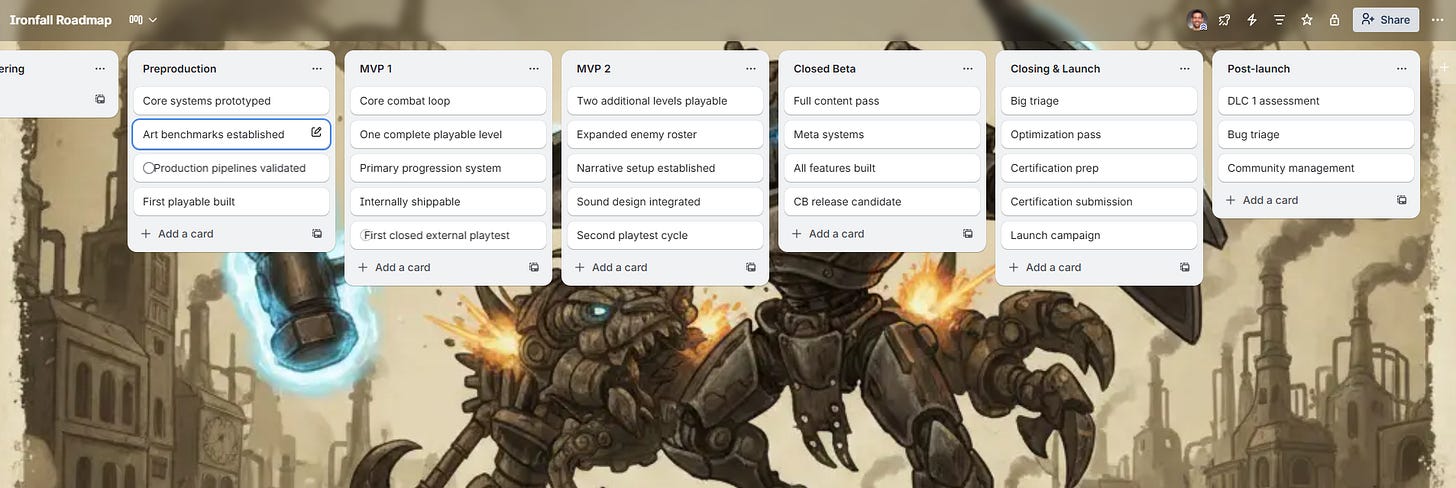Mark Production pipelines validated as complete
The height and width of the screenshot is (488, 1456).
pos(148,168)
